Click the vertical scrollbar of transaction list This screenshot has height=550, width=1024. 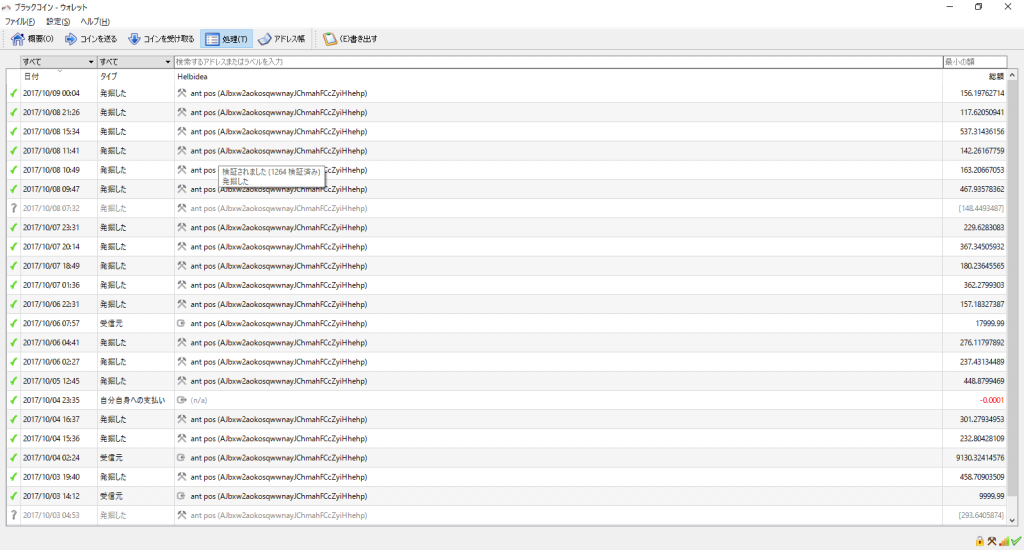pyautogui.click(x=1015, y=300)
